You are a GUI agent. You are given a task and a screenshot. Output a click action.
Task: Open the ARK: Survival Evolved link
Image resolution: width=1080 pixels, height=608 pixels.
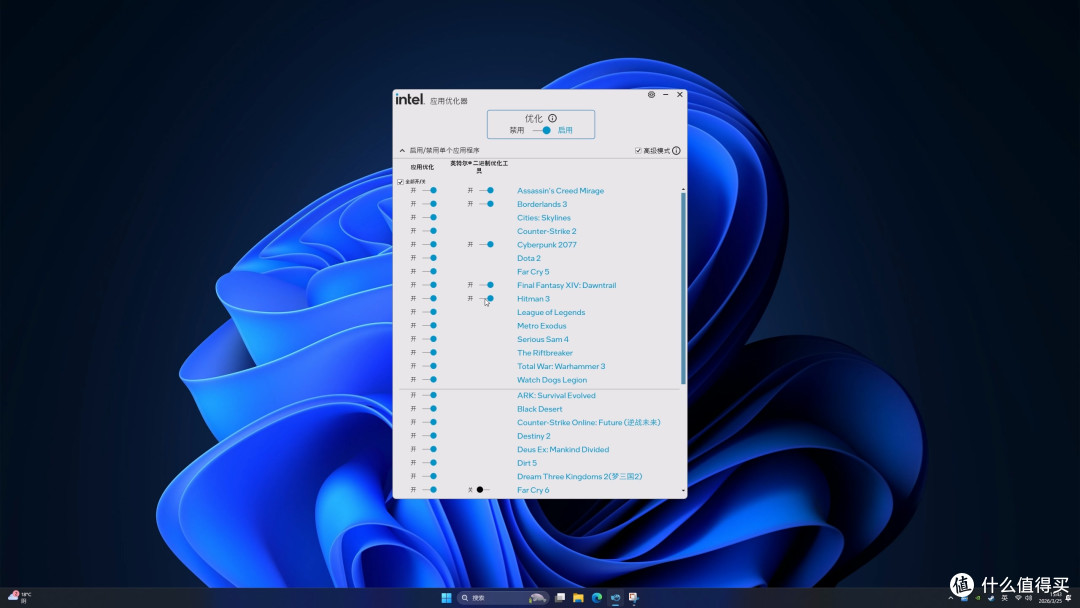click(556, 395)
